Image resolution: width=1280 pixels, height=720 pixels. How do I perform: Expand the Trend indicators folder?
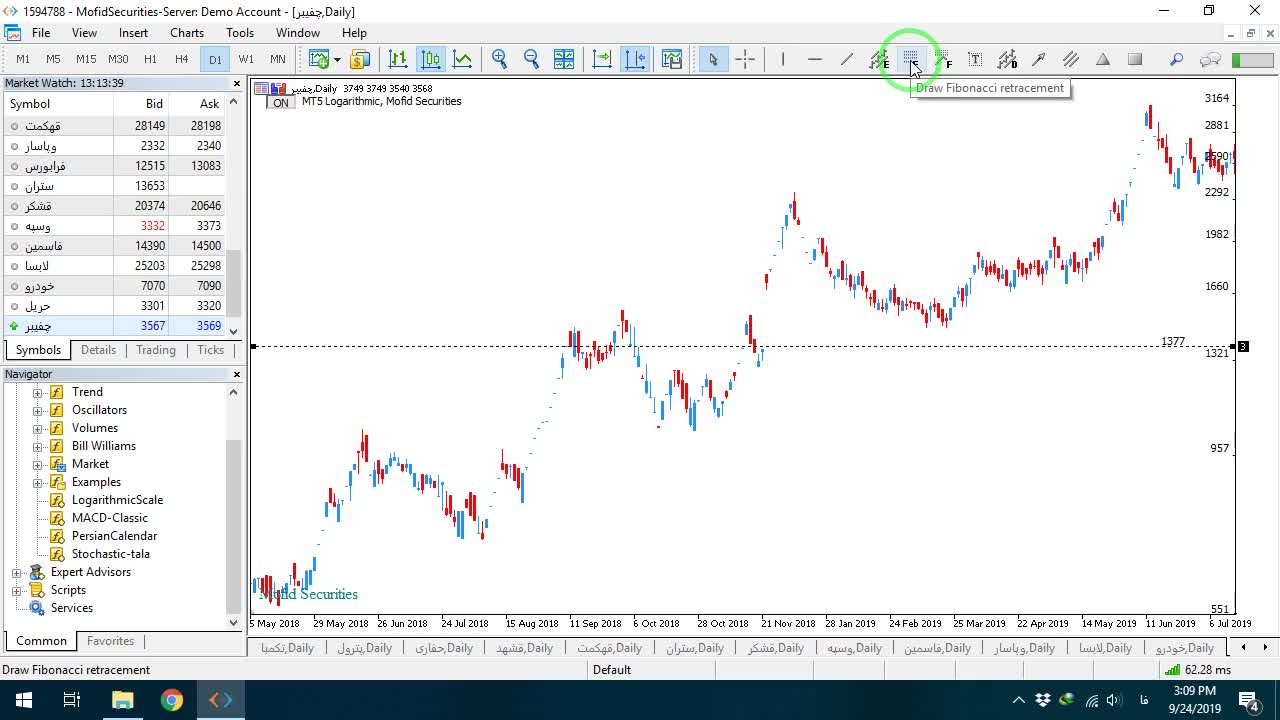point(38,392)
